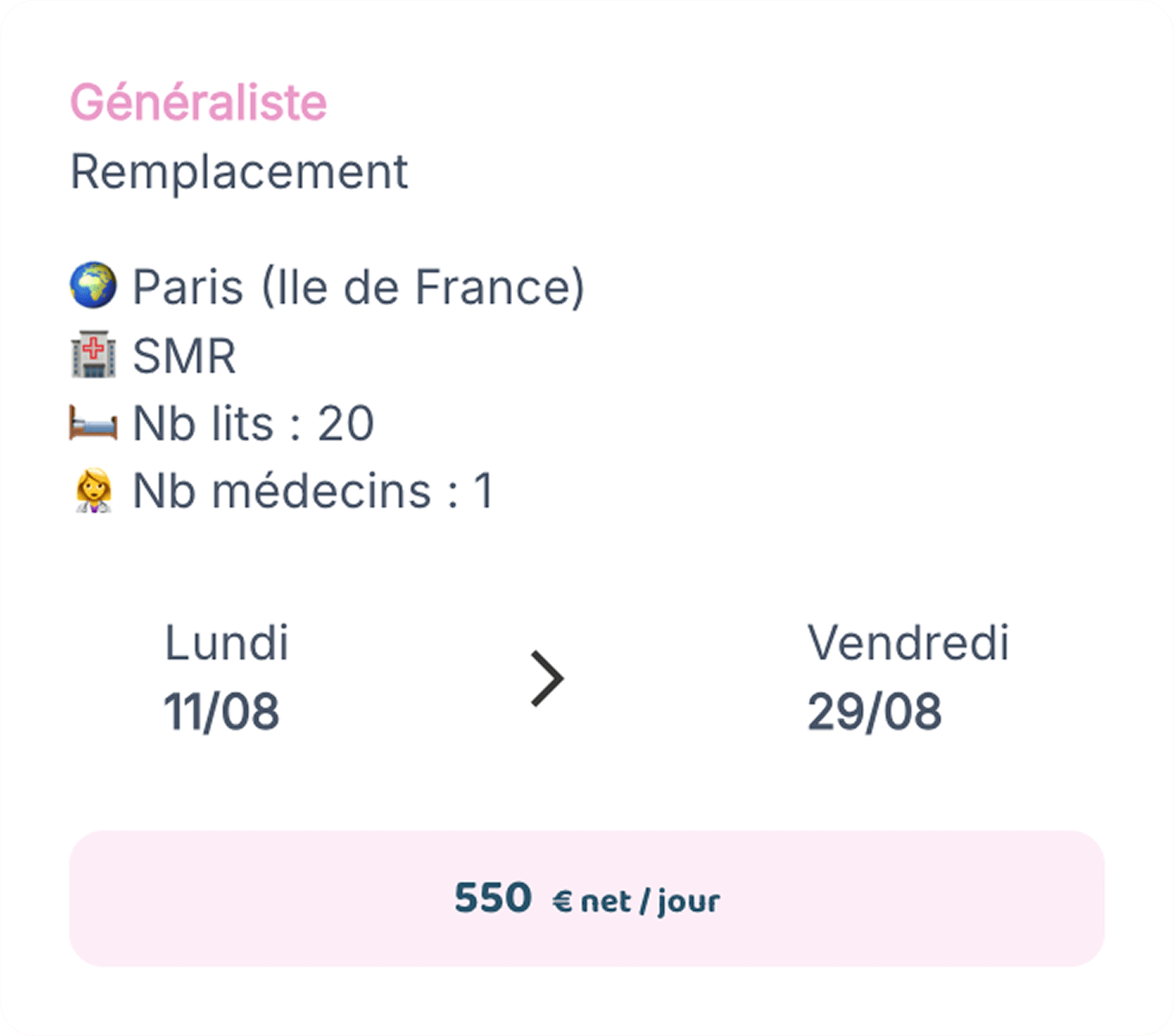Click the doctor emoji beside Nb médecins
The width and height of the screenshot is (1174, 1036).
coord(93,490)
